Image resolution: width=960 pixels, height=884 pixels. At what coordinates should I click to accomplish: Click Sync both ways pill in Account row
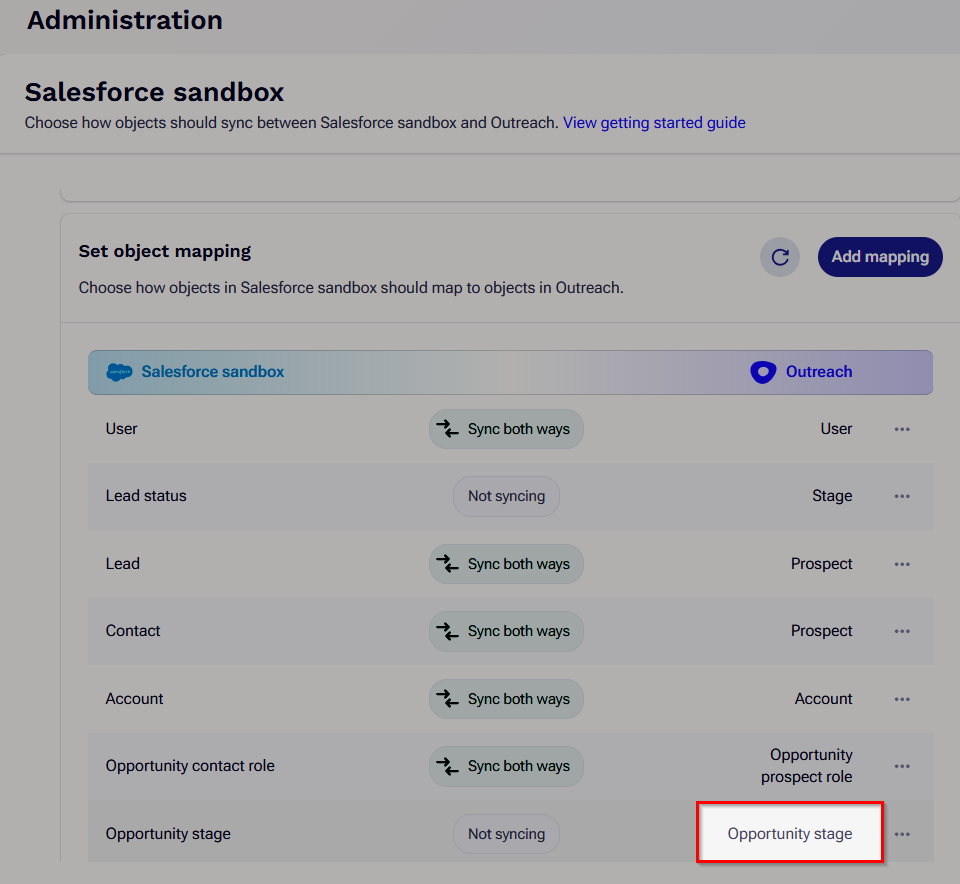coord(506,699)
